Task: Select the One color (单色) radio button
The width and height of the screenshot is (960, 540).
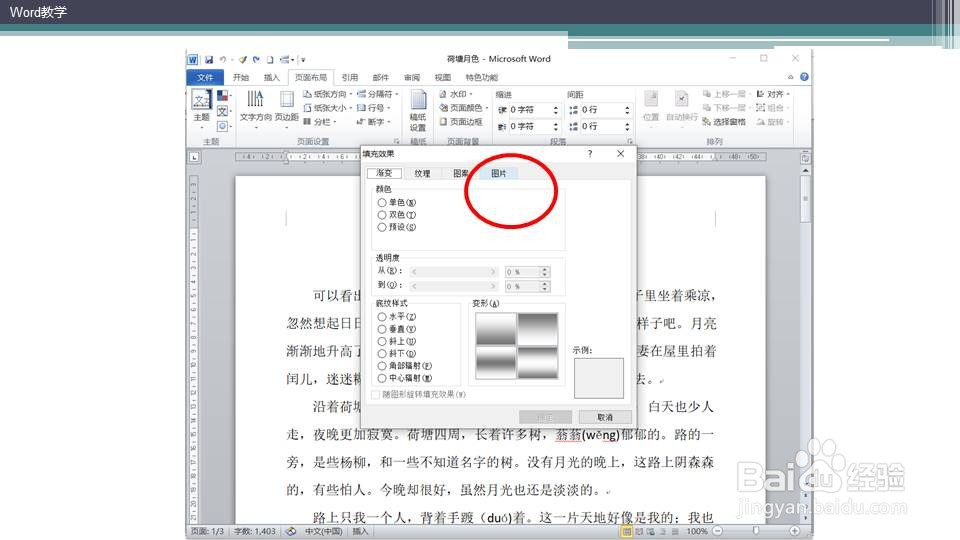Action: pos(381,203)
